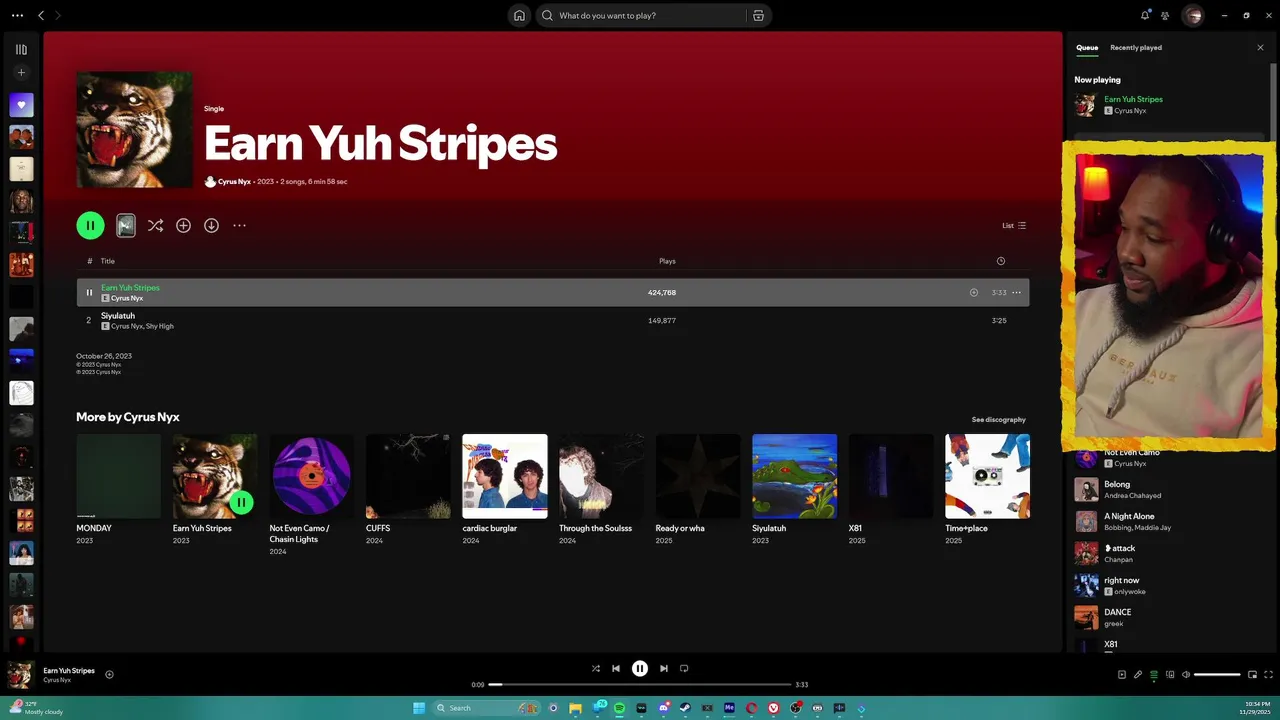Collapse Your Library sidebar icon

(x=21, y=49)
